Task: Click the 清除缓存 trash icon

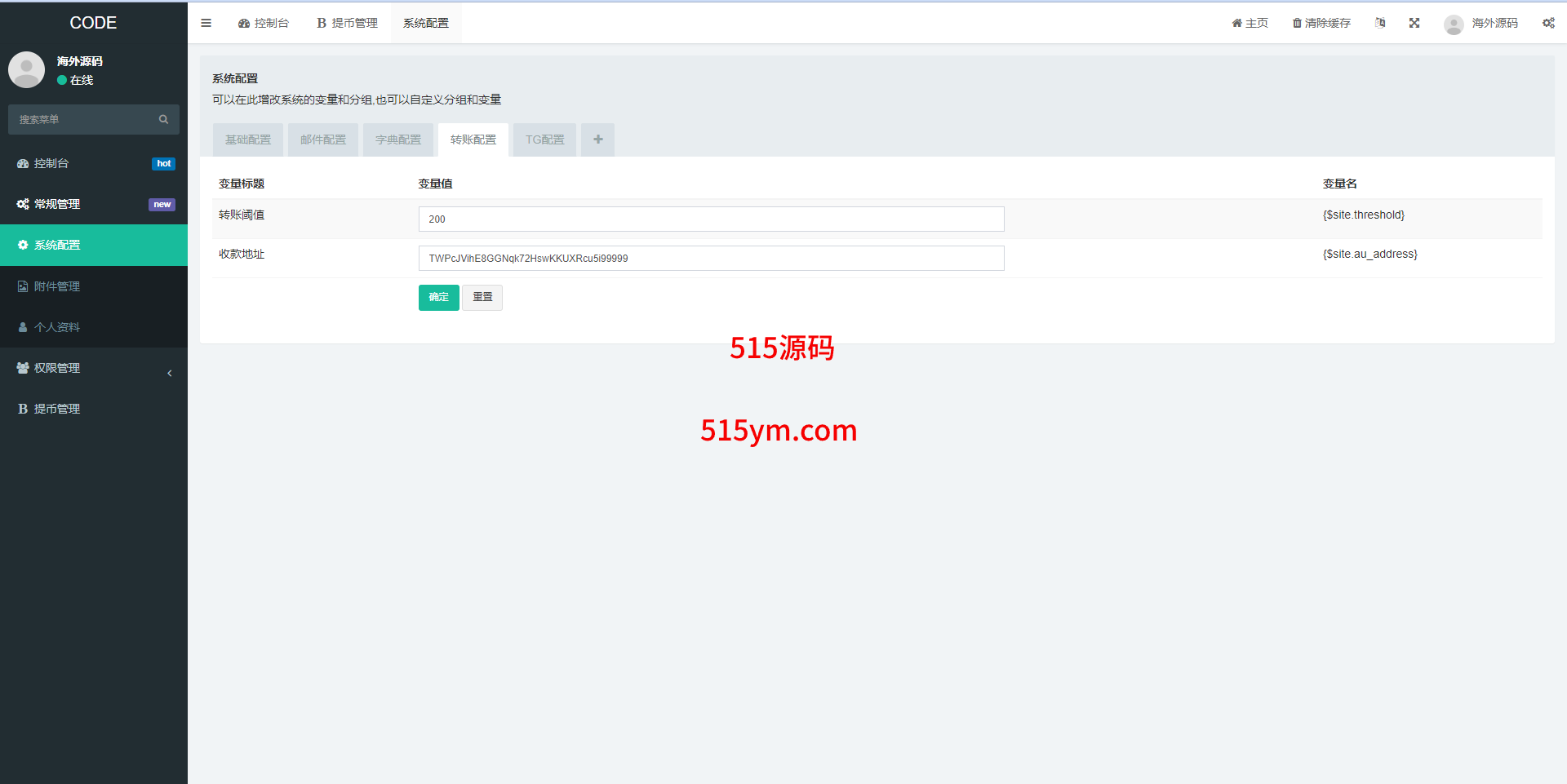Action: tap(1297, 23)
